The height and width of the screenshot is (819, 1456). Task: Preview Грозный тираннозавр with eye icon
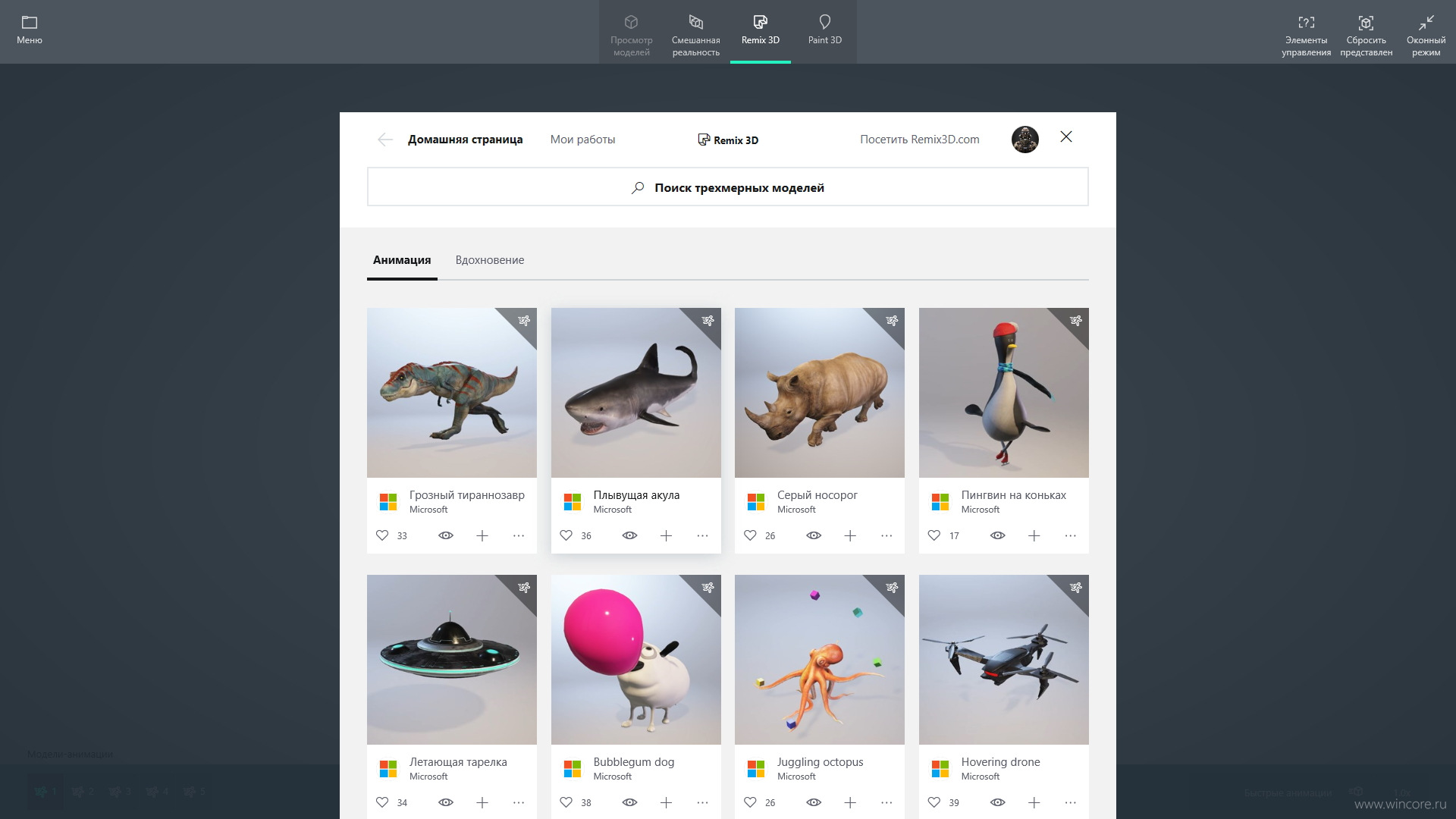click(446, 535)
